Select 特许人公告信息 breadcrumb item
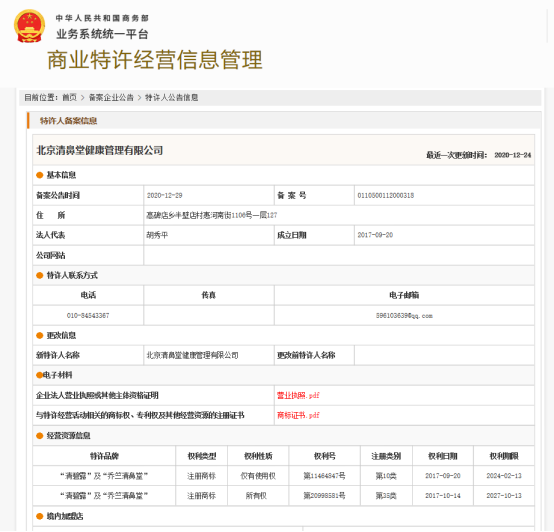The image size is (554, 532). click(171, 97)
